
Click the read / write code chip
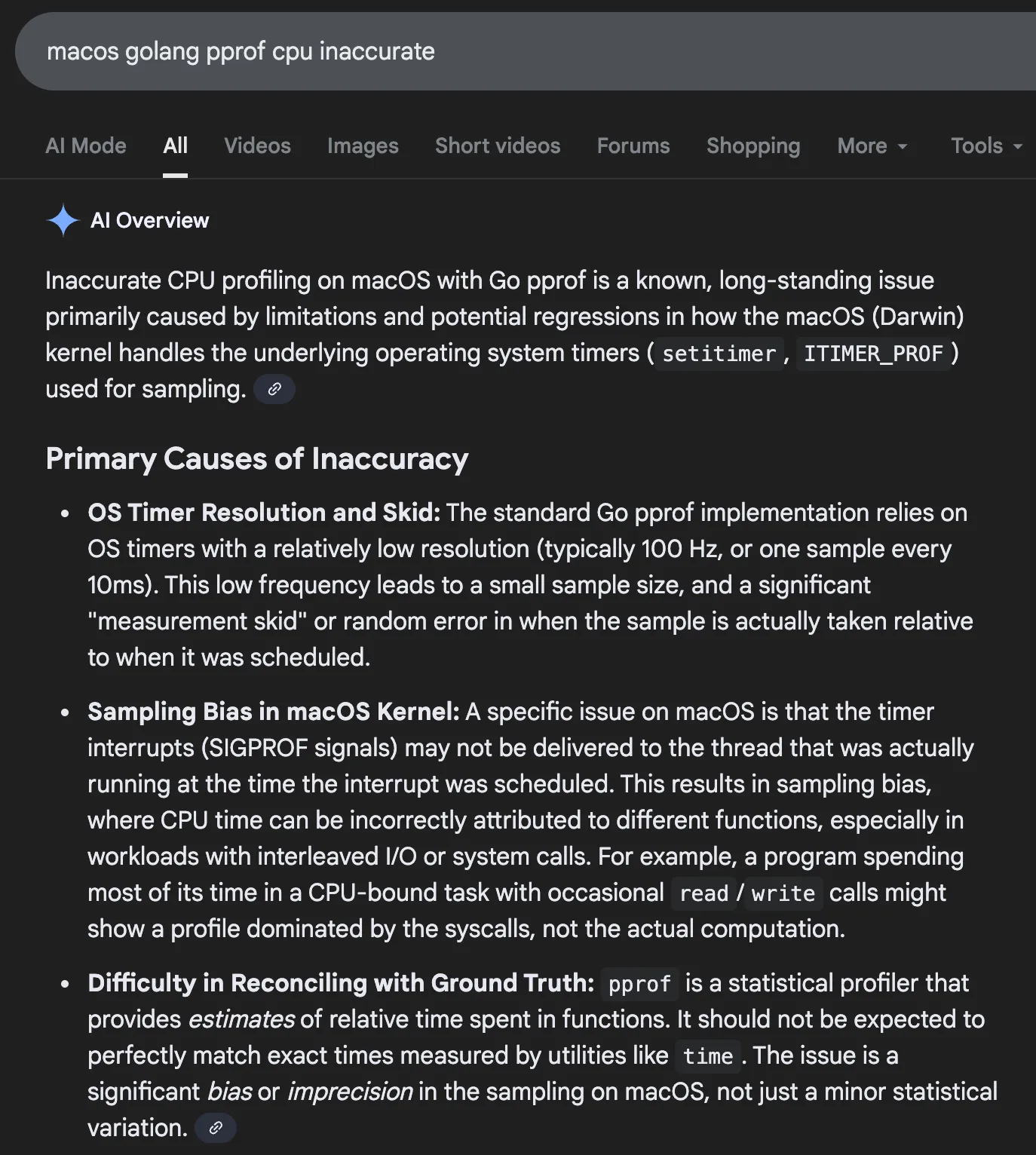[743, 893]
